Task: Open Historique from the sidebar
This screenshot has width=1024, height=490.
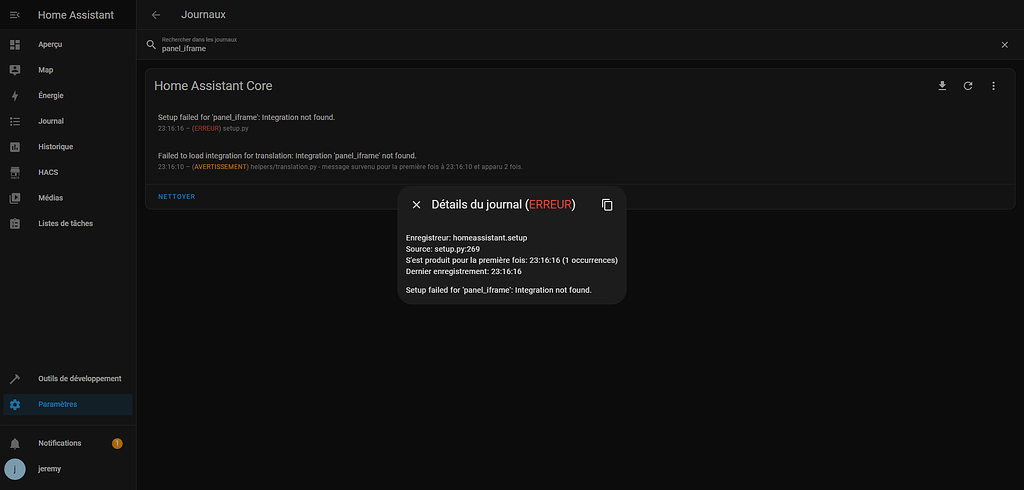Action: click(x=55, y=147)
